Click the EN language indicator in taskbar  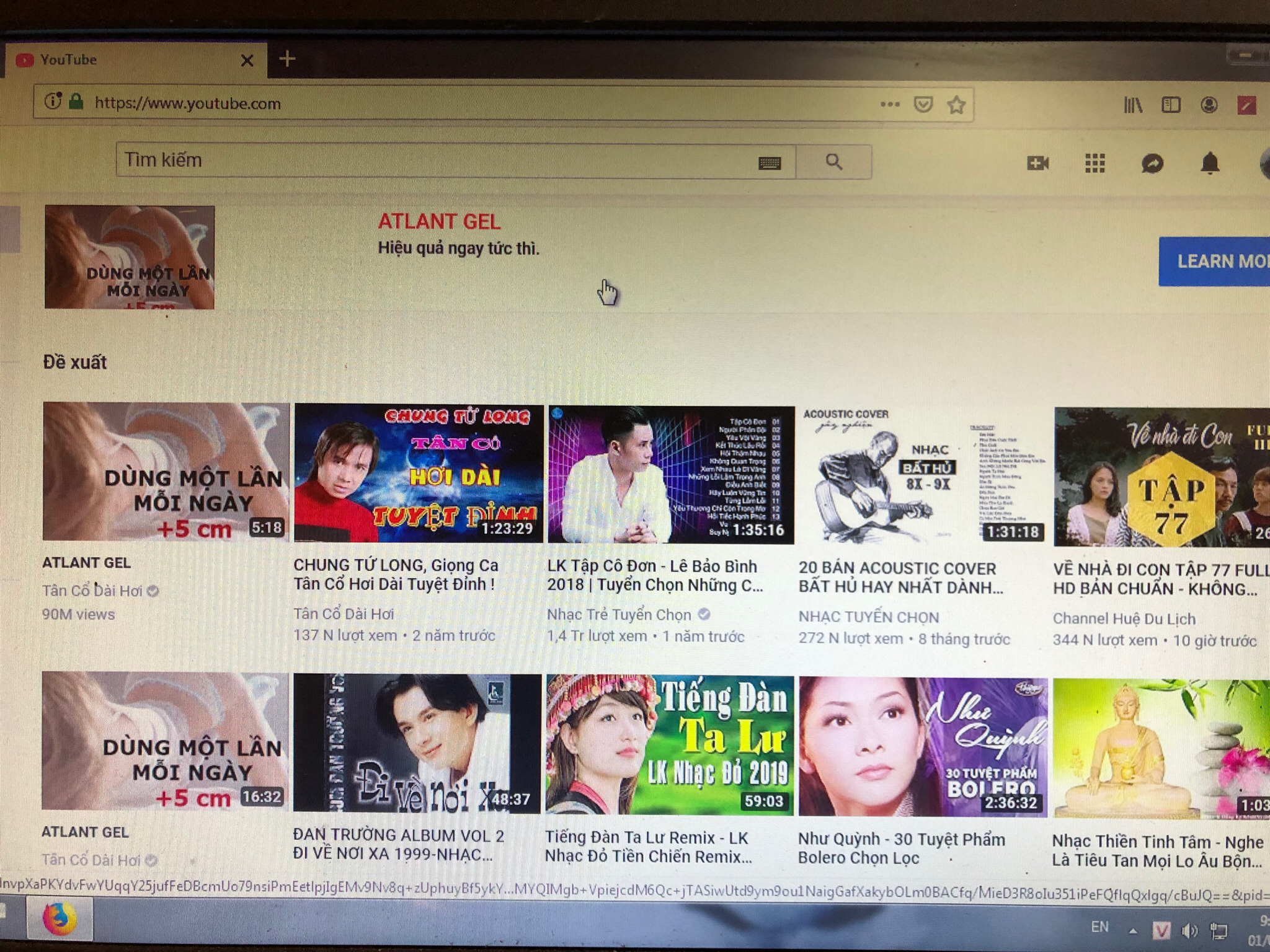pyautogui.click(x=1099, y=927)
